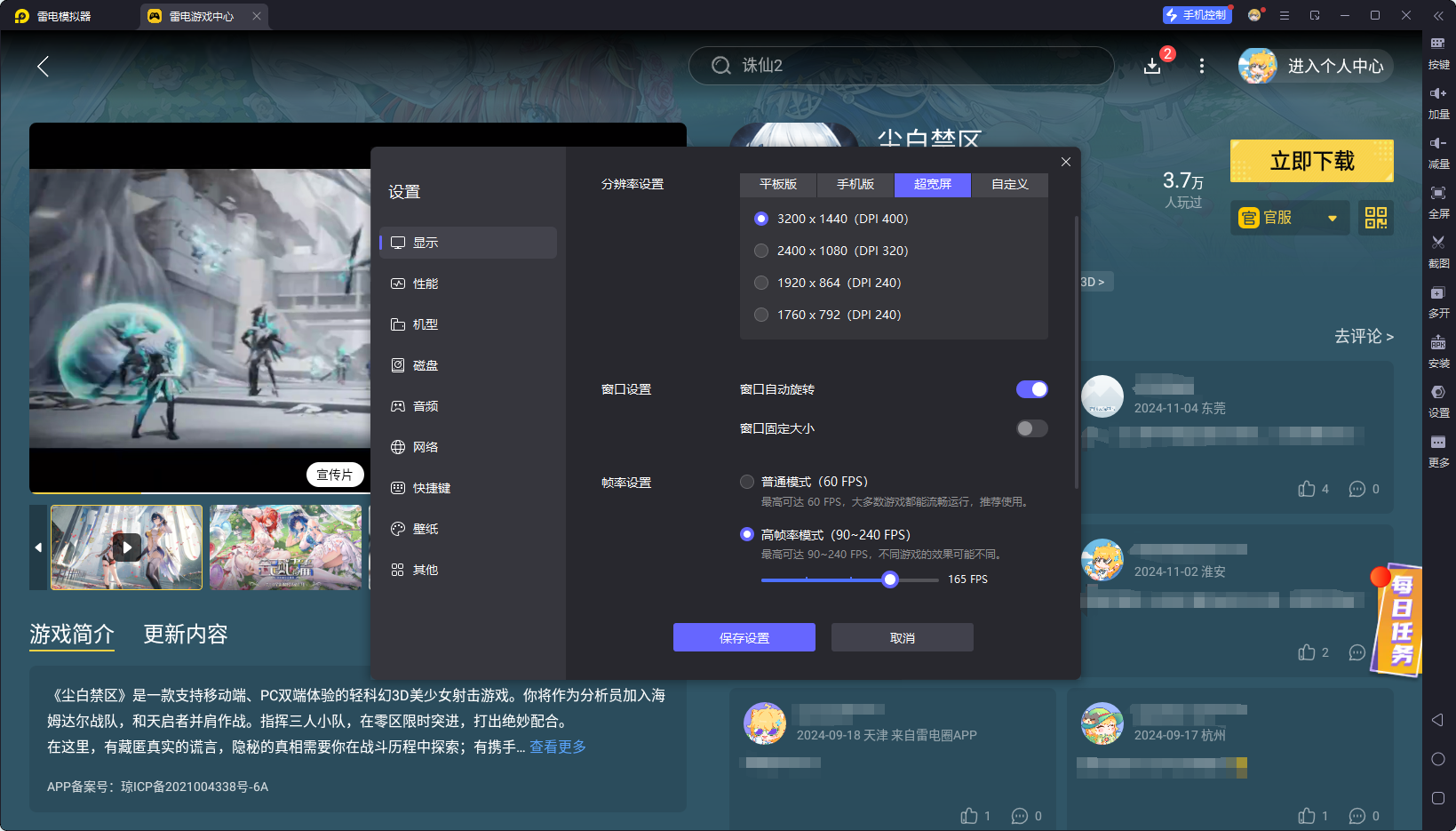The width and height of the screenshot is (1456, 831).
Task: Click the 手机控制 phone control button
Action: (1197, 15)
